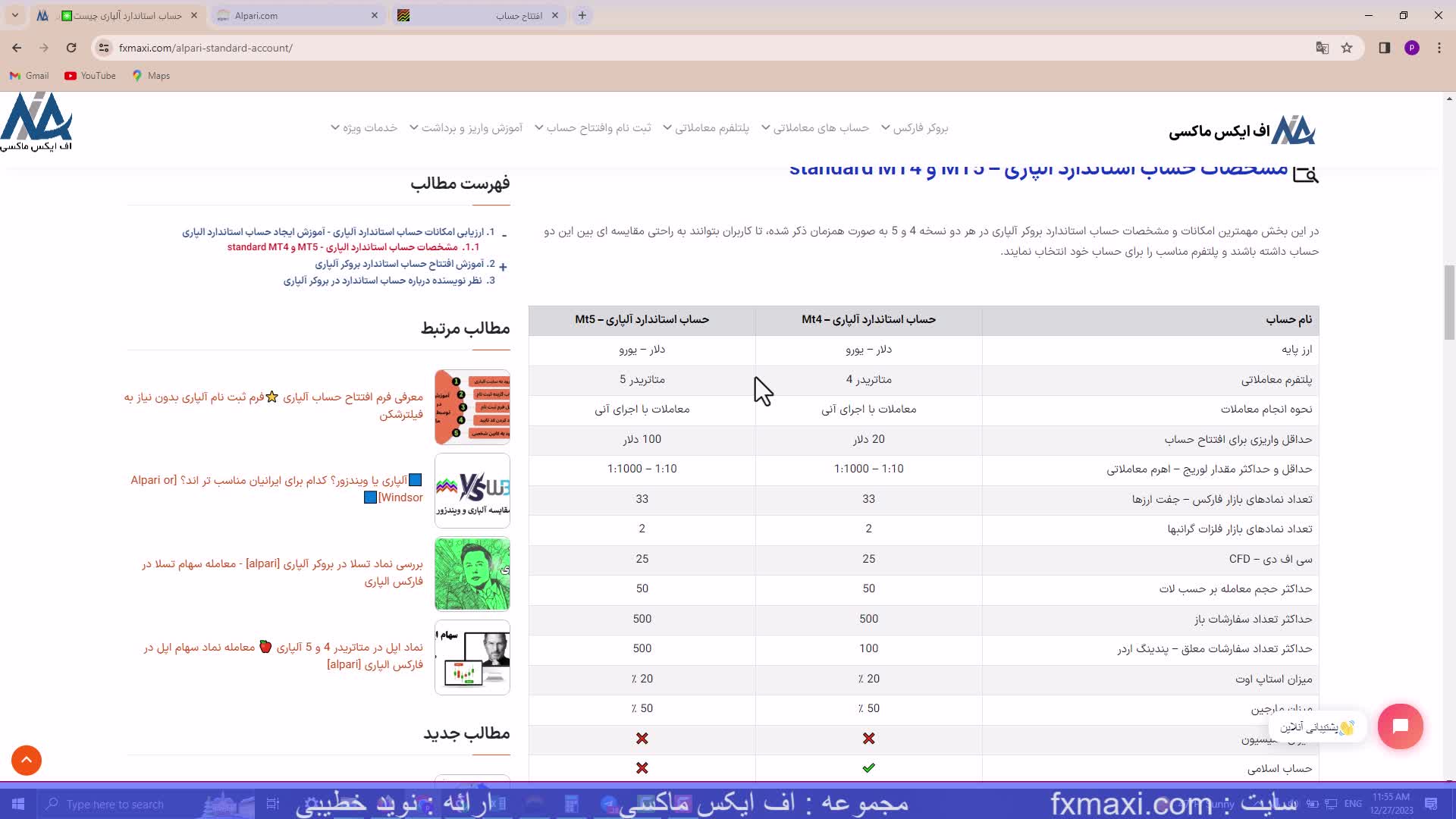Open the online support chat bubble
The width and height of the screenshot is (1456, 819).
point(1400,726)
